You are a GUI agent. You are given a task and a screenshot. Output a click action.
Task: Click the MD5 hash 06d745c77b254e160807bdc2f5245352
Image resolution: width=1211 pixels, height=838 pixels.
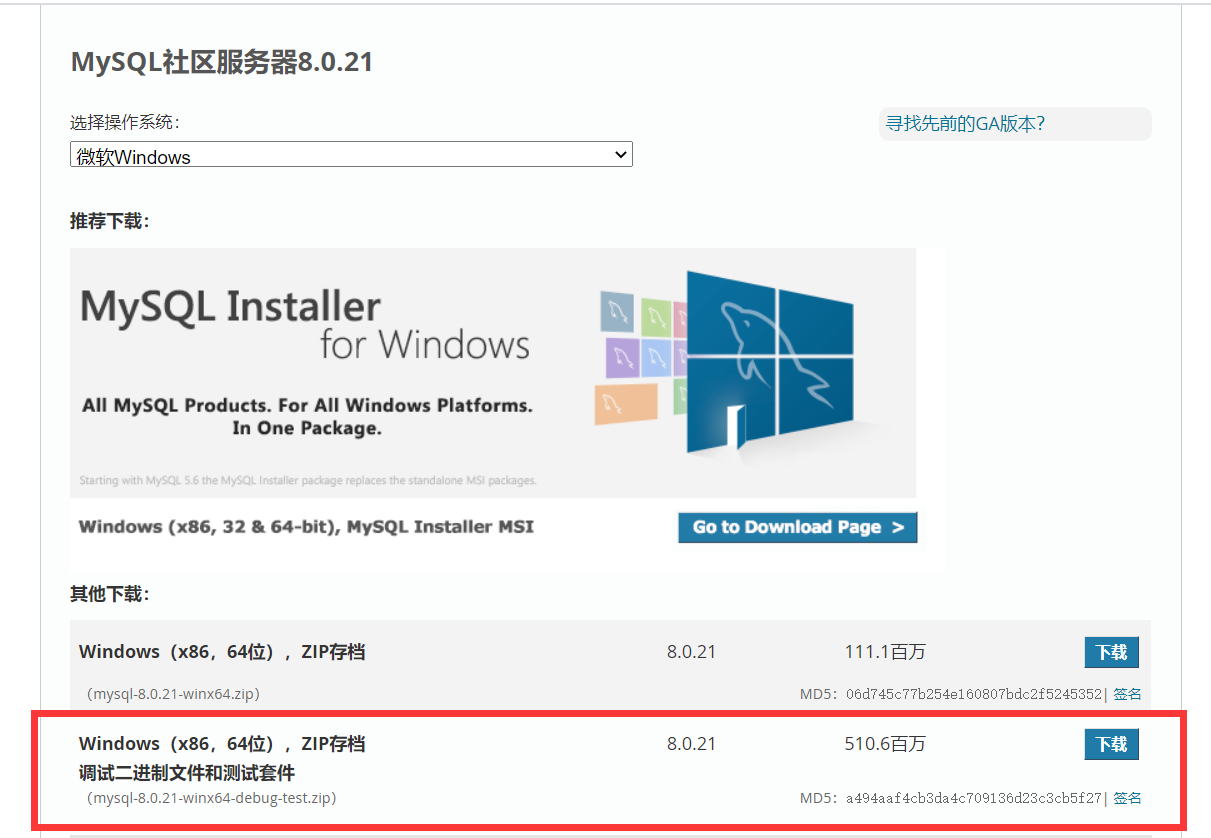click(974, 694)
